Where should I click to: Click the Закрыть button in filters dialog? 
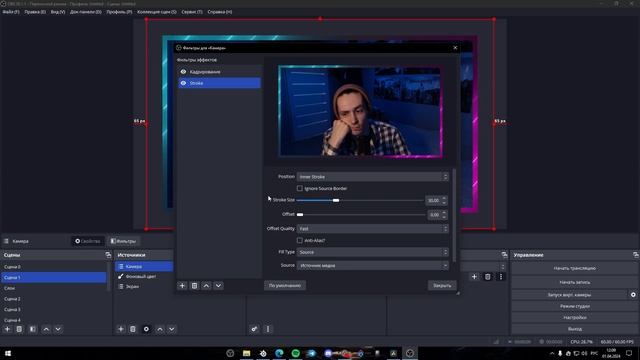coord(442,285)
